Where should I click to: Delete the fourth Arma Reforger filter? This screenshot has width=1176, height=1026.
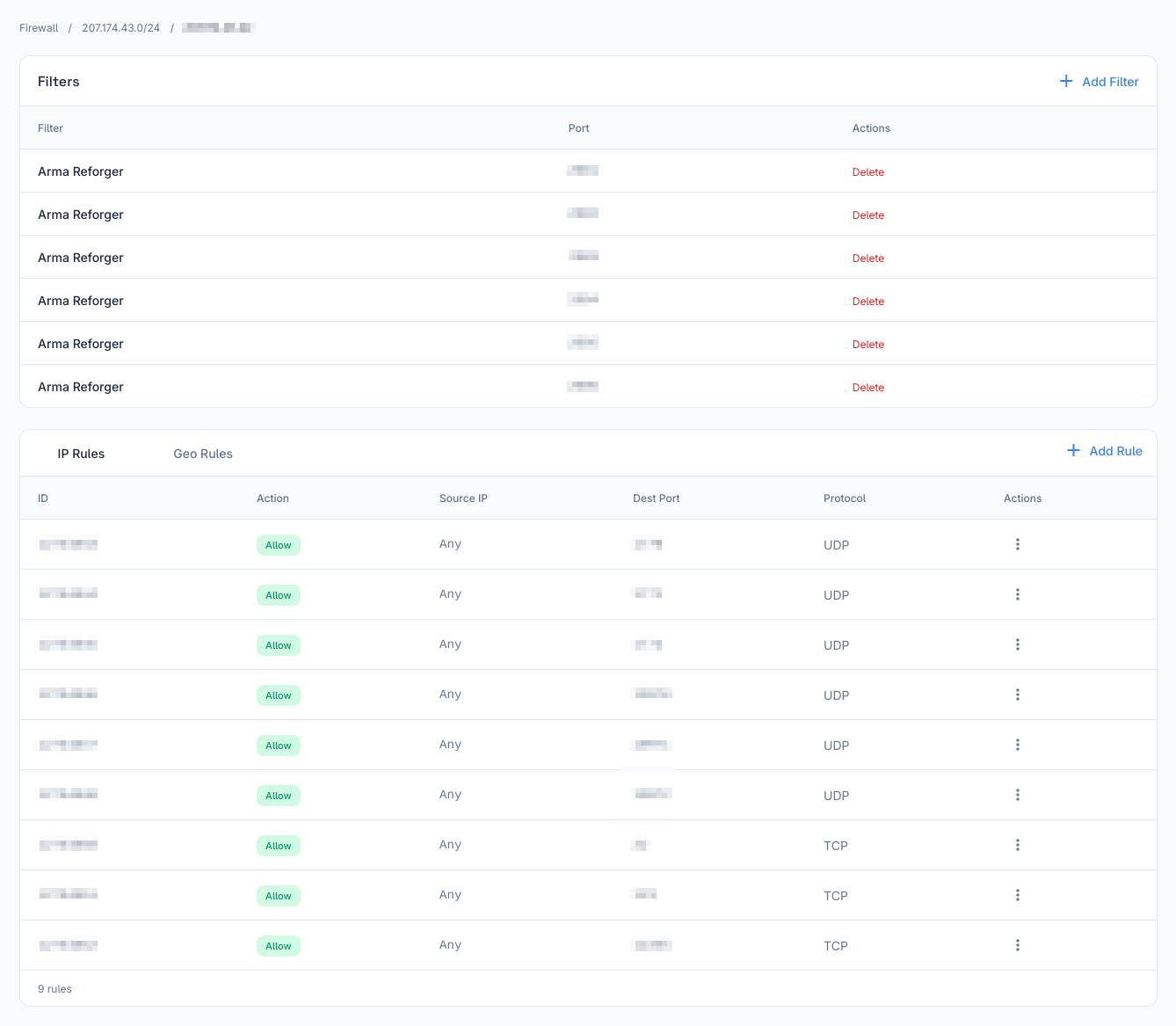pos(868,302)
